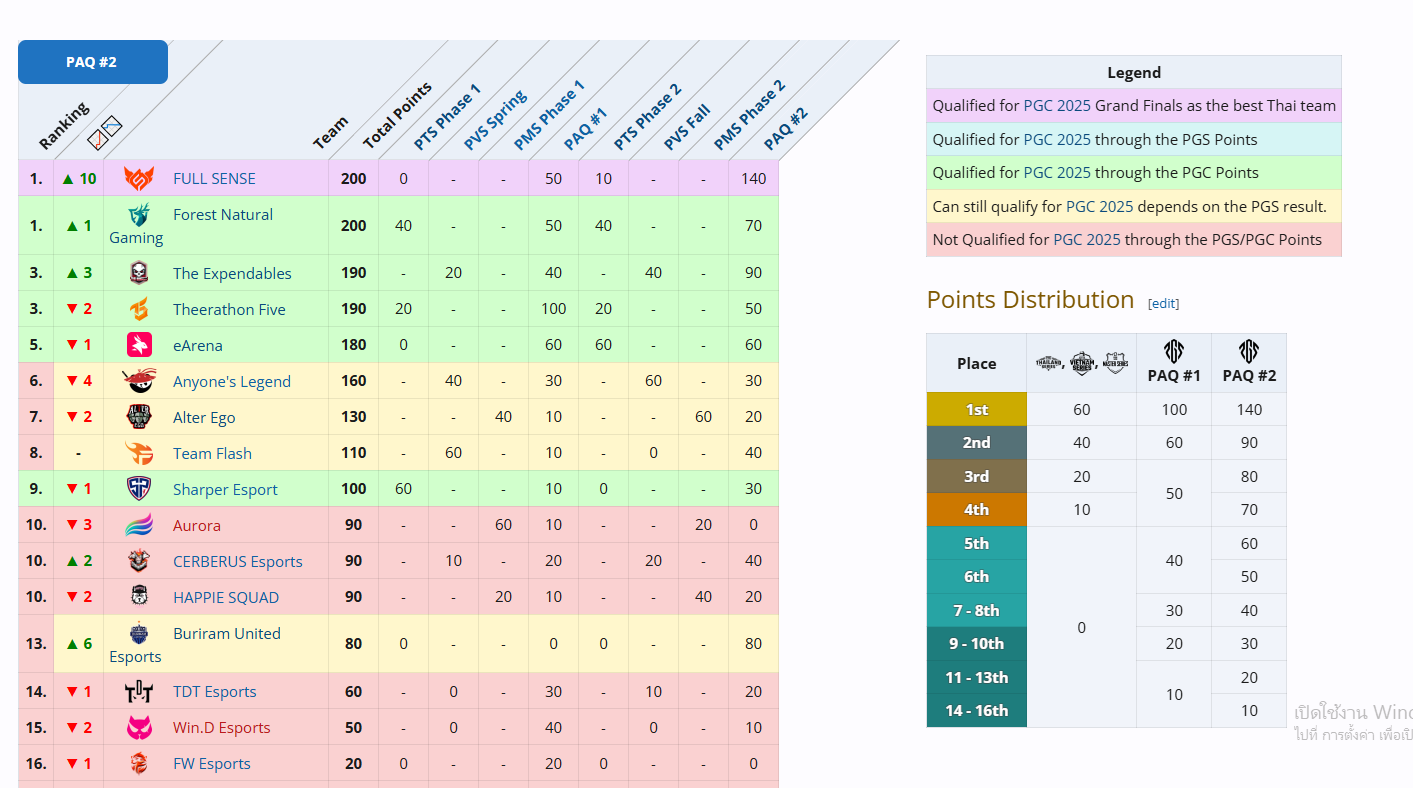Click the 3rd place bronze cell

[x=977, y=476]
